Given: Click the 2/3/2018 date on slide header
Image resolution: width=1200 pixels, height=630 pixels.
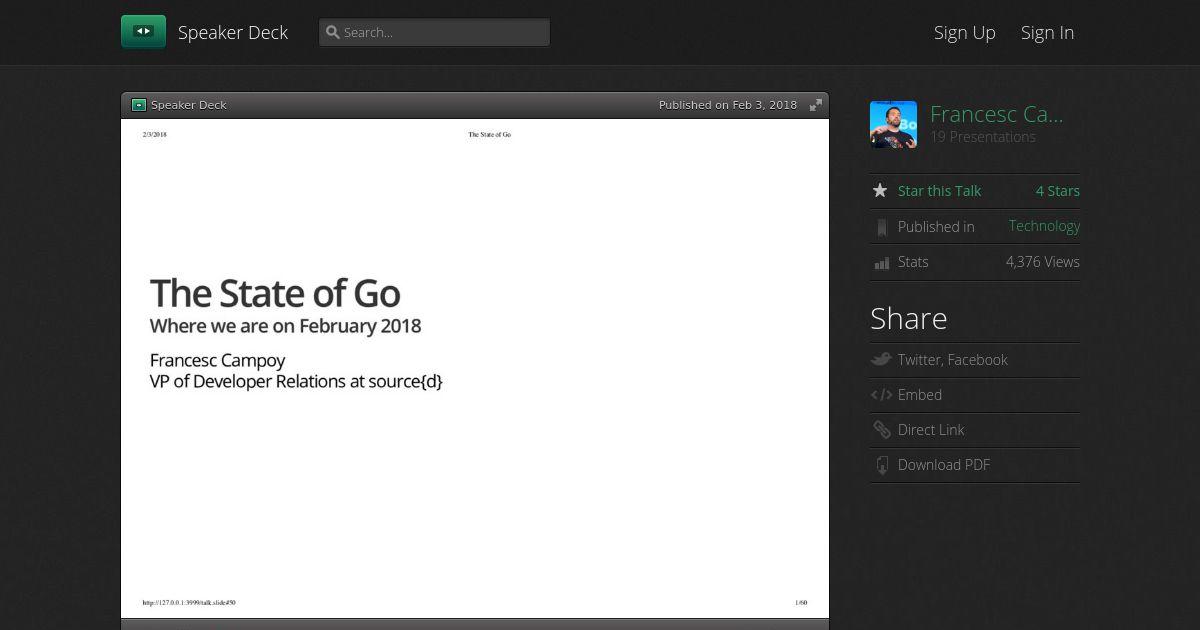Looking at the screenshot, I should click(155, 134).
